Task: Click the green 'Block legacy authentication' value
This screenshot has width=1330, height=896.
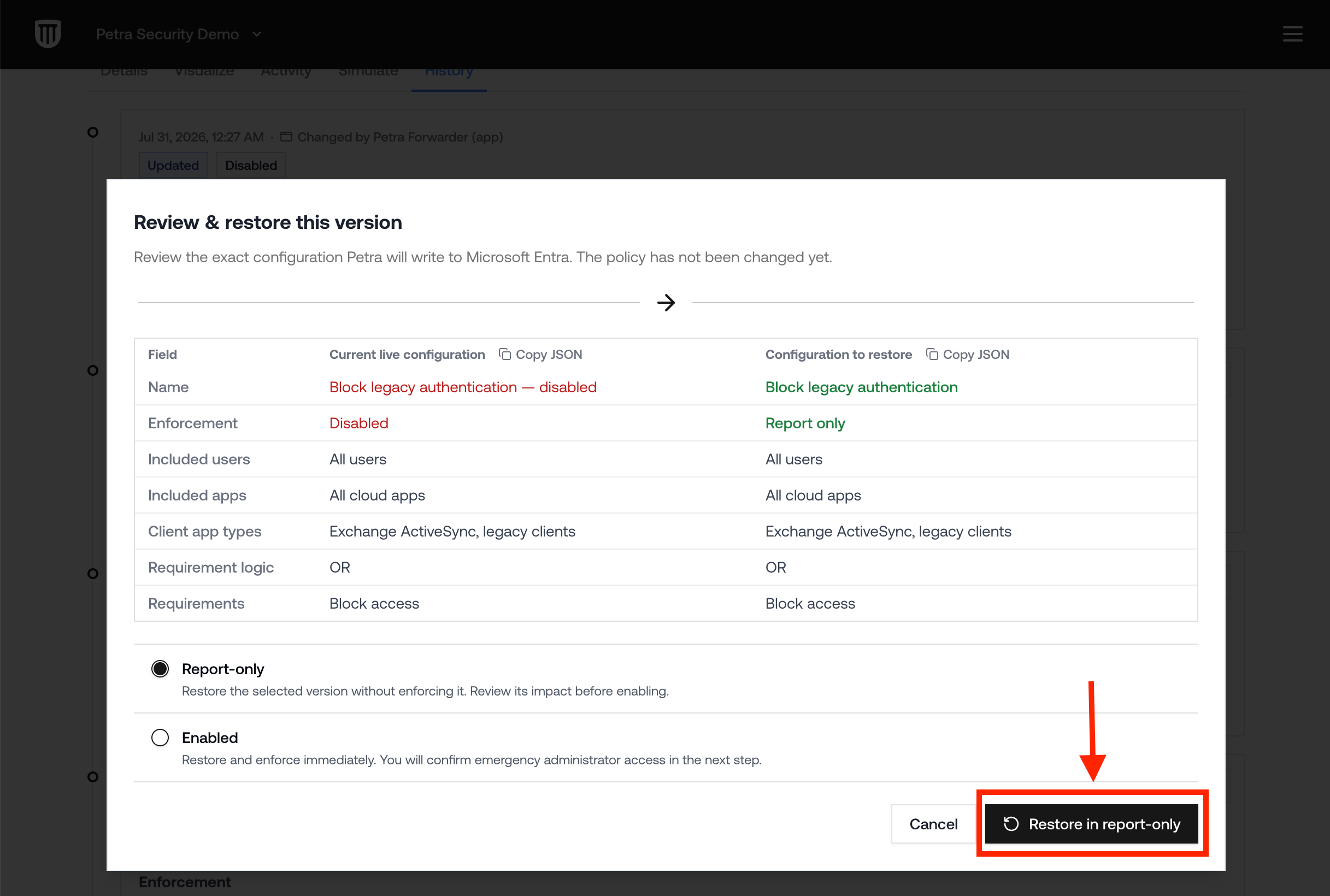Action: click(x=861, y=387)
